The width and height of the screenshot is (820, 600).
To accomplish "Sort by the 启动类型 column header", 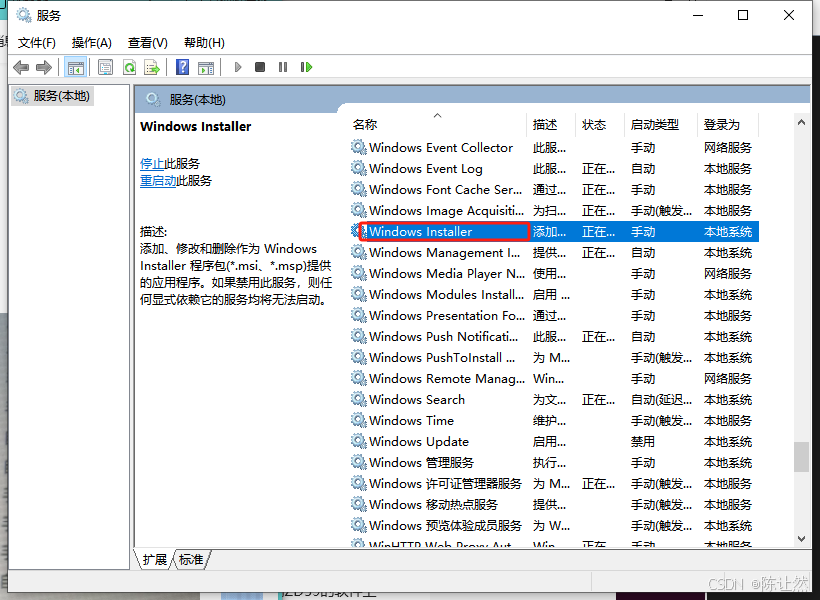I will 661,124.
